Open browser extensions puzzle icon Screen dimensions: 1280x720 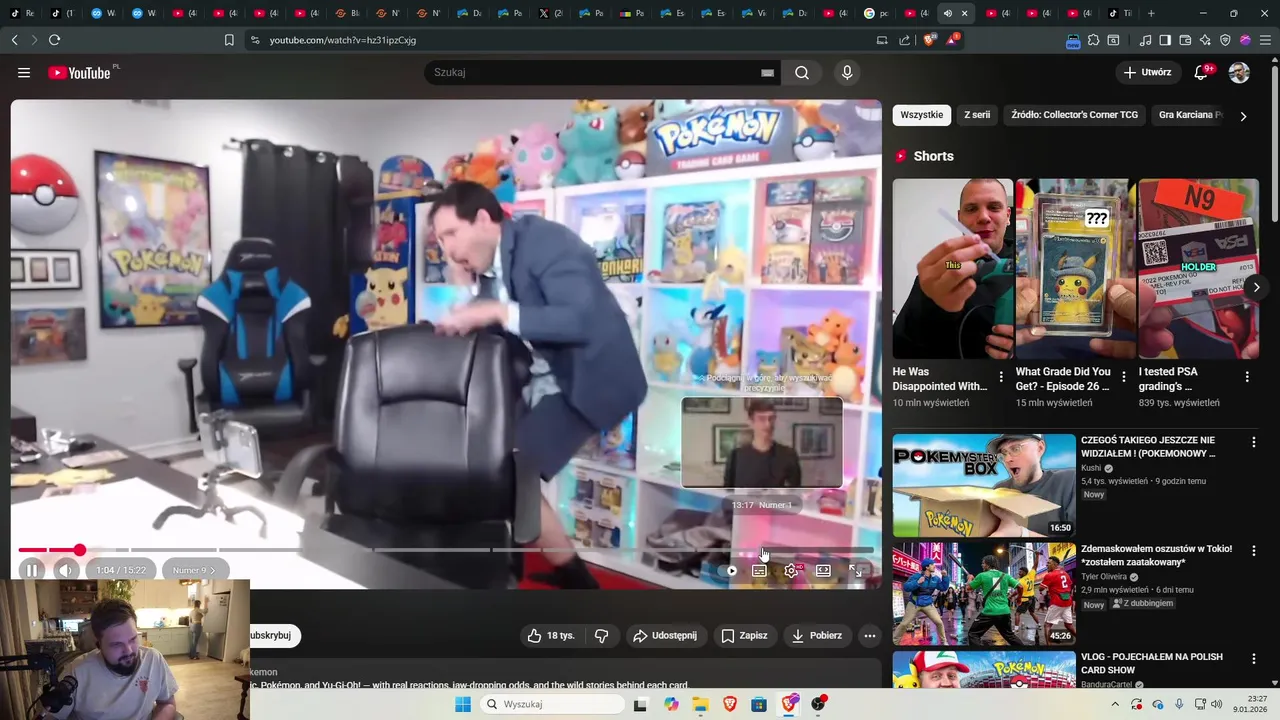[1093, 40]
